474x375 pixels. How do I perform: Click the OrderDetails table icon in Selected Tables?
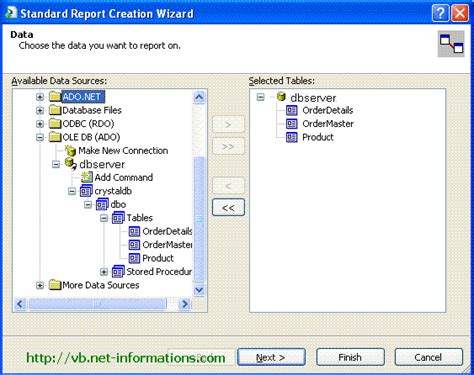[292, 110]
